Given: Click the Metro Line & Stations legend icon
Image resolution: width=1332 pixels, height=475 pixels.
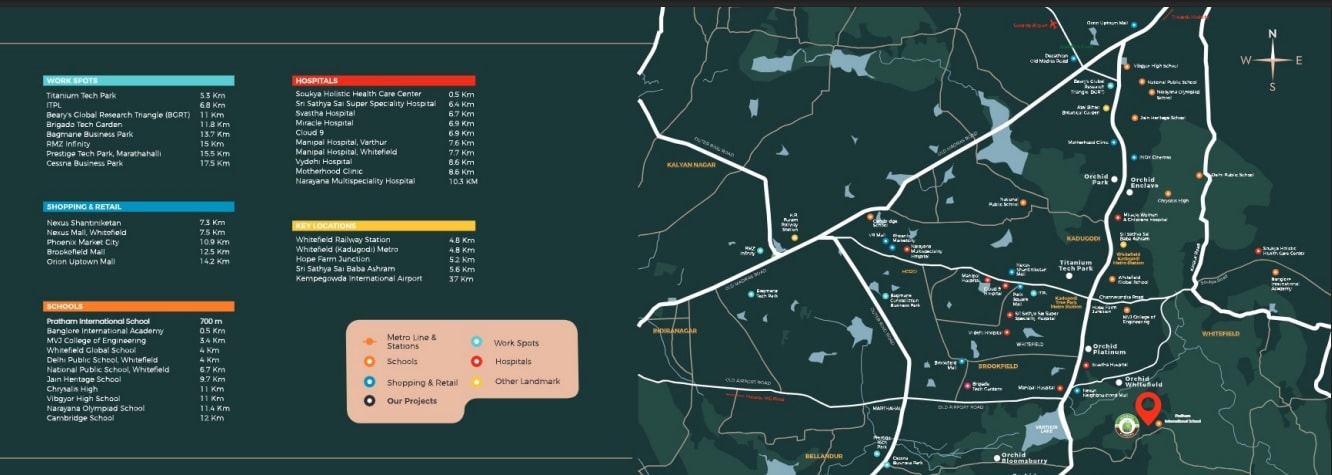Looking at the screenshot, I should coord(369,340).
